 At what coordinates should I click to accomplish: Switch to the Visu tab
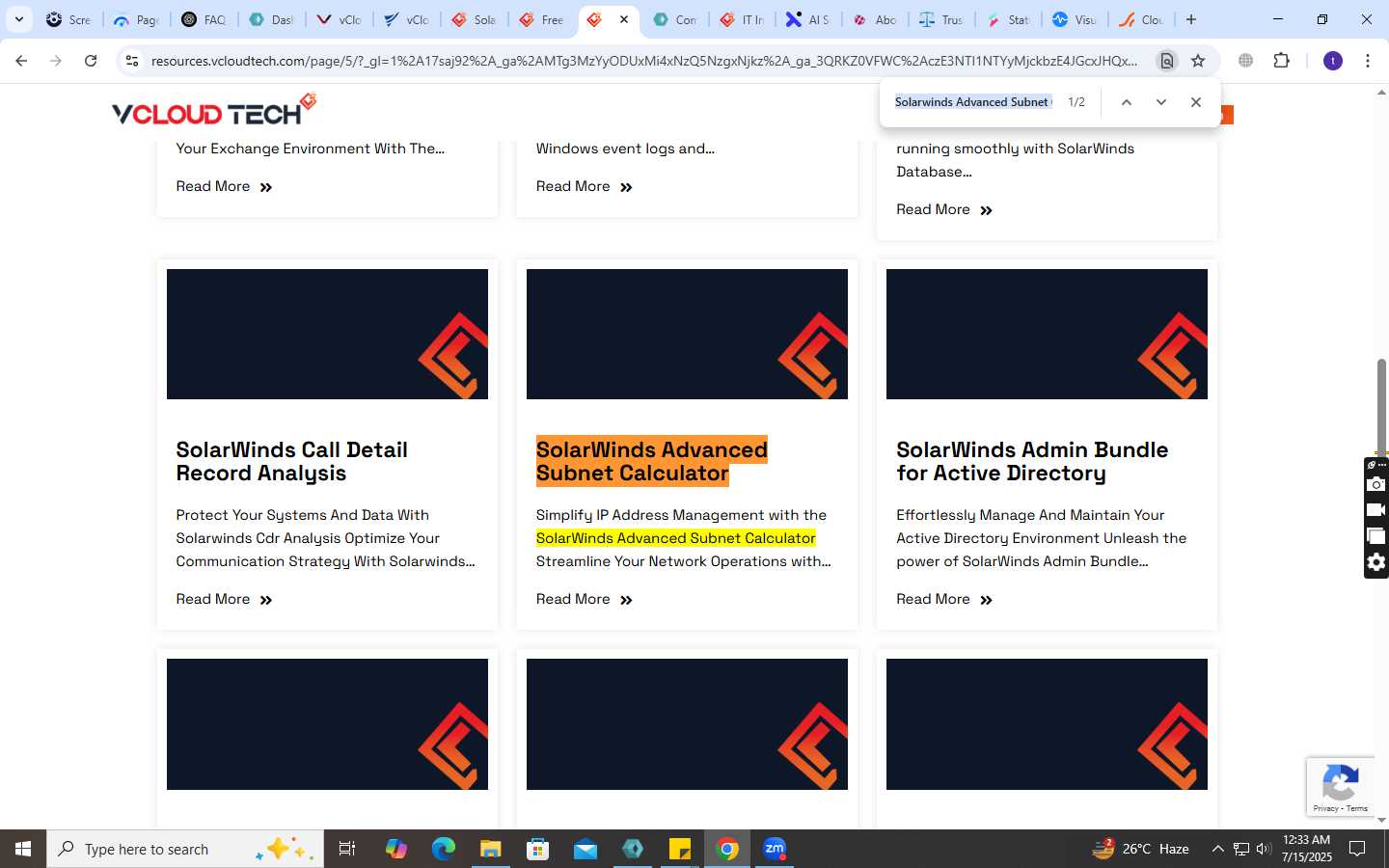click(x=1075, y=19)
